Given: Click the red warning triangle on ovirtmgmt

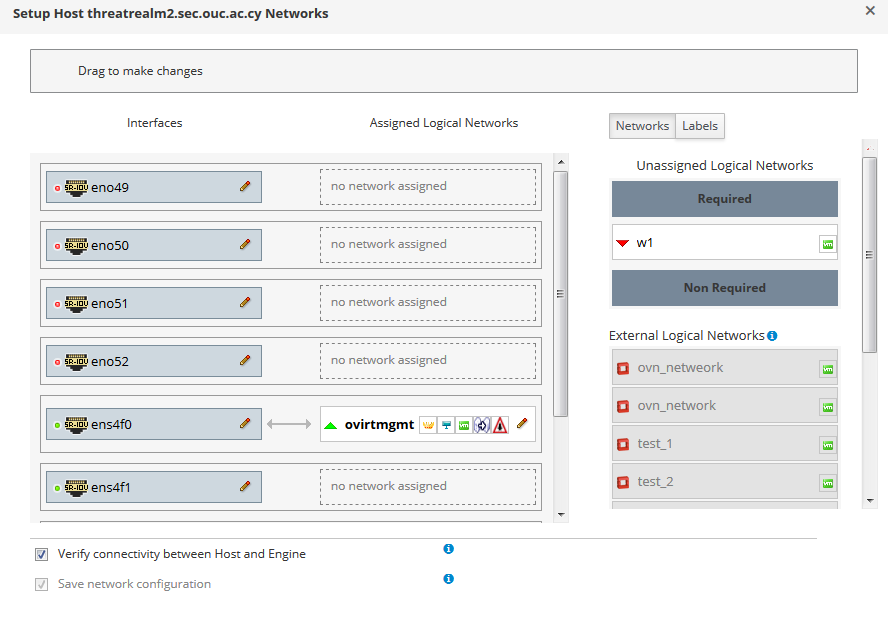Looking at the screenshot, I should [x=500, y=425].
